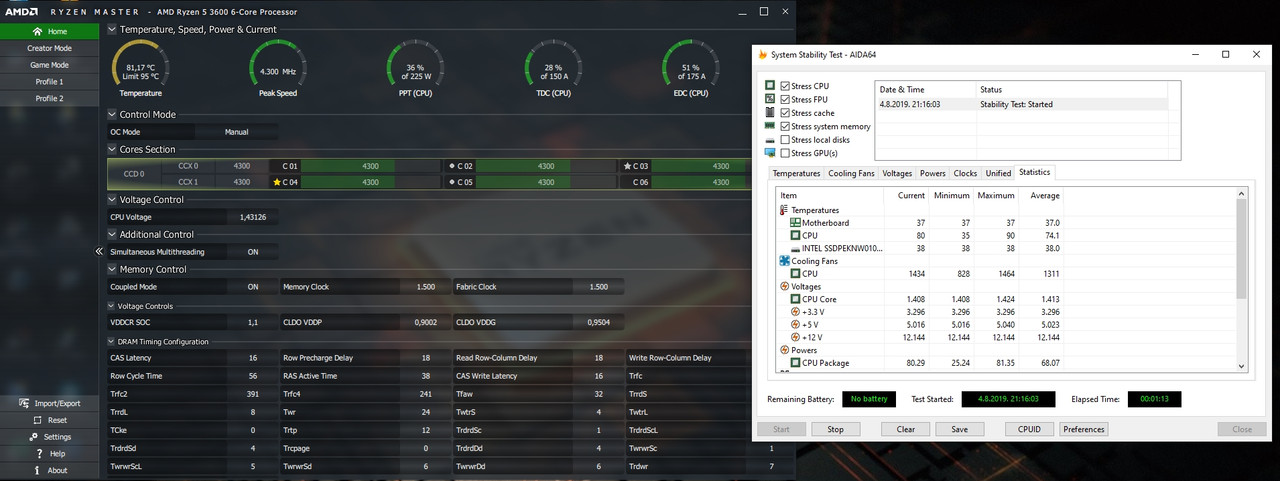Viewport: 1280px width, 481px height.
Task: Collapse the Voltage Control section
Action: coord(112,199)
